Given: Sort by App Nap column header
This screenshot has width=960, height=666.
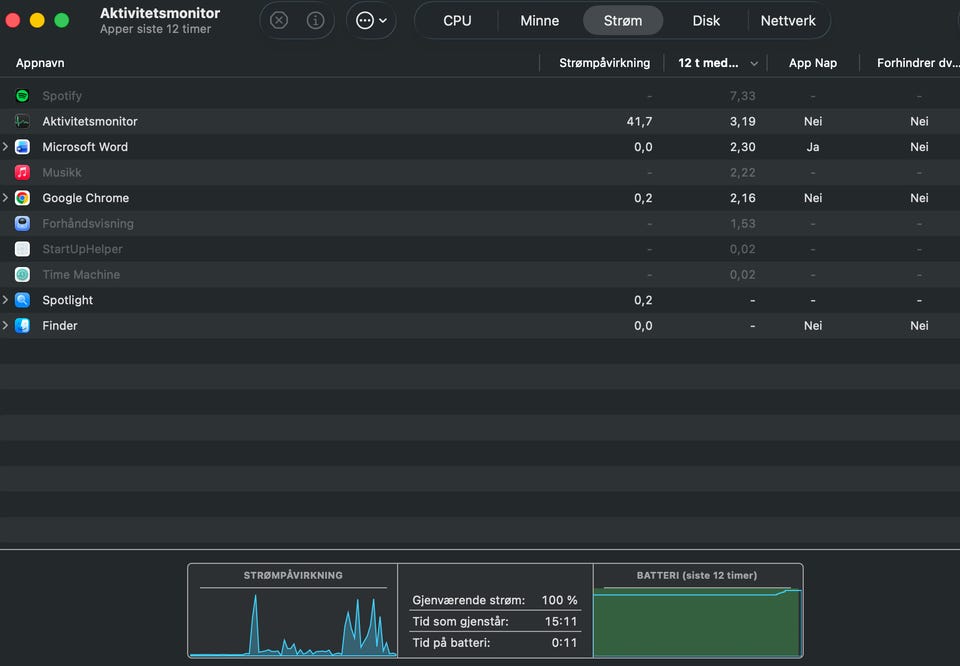Looking at the screenshot, I should (812, 63).
